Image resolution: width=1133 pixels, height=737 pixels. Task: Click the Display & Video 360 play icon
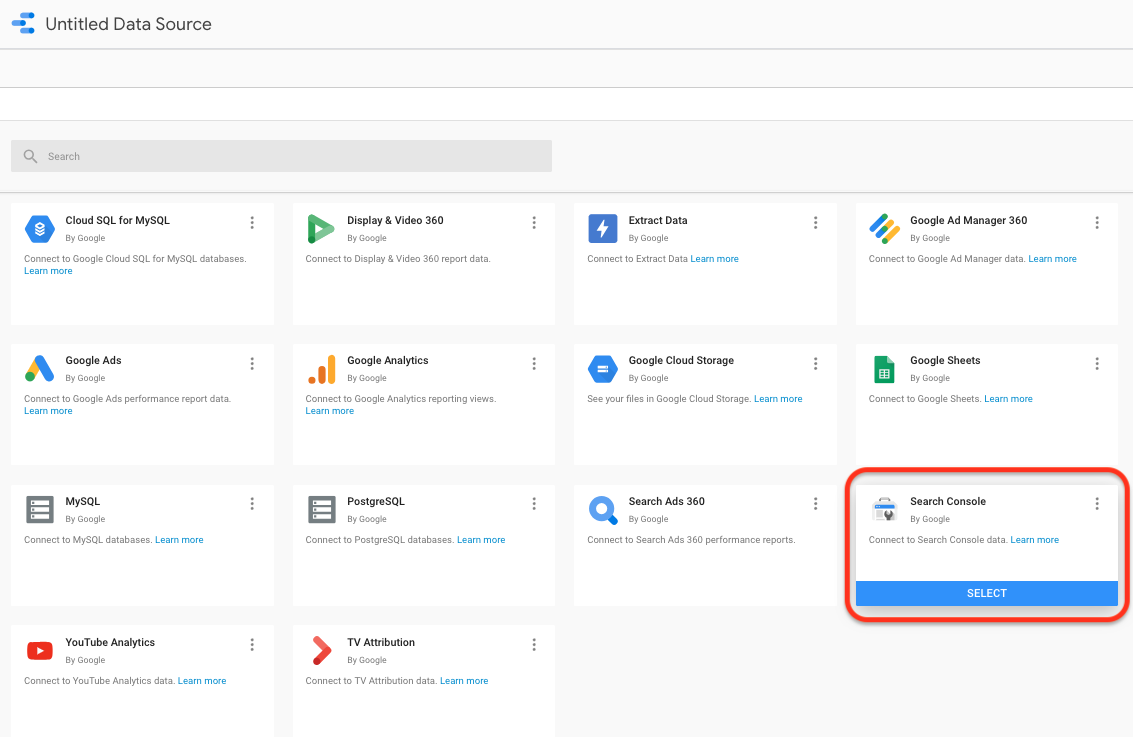(x=321, y=229)
